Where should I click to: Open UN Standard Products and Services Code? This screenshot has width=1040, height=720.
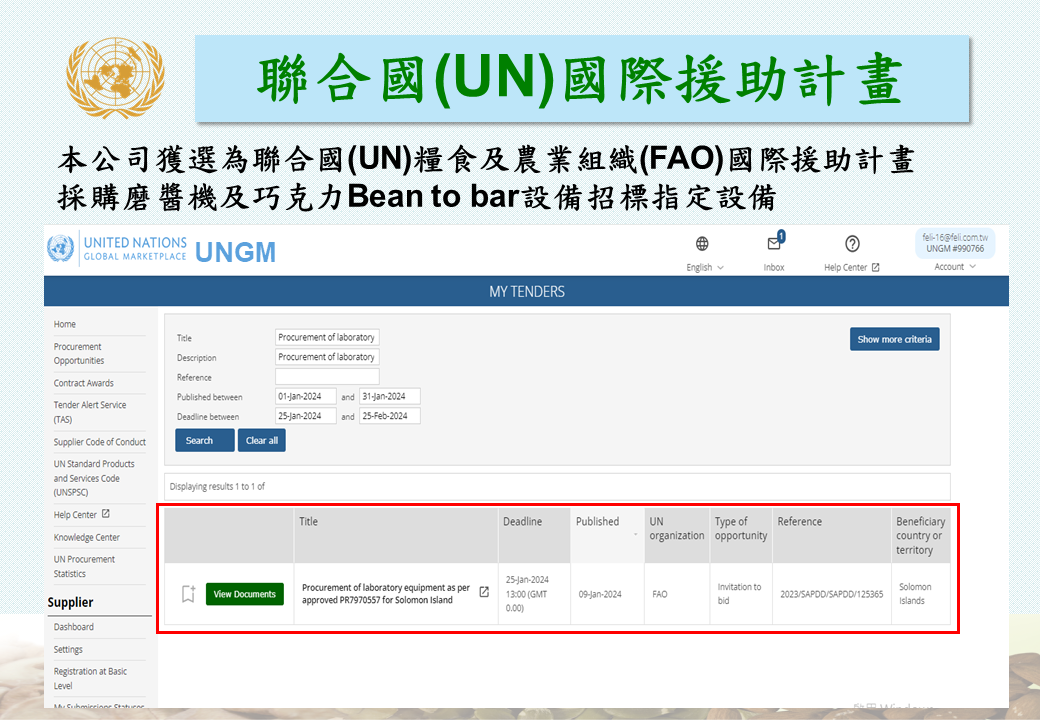[x=94, y=478]
